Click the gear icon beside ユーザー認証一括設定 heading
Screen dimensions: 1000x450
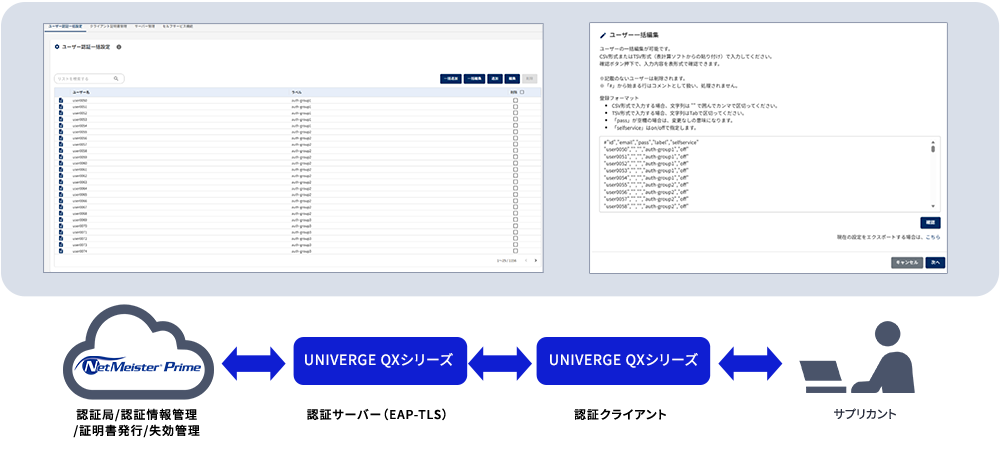click(x=57, y=47)
